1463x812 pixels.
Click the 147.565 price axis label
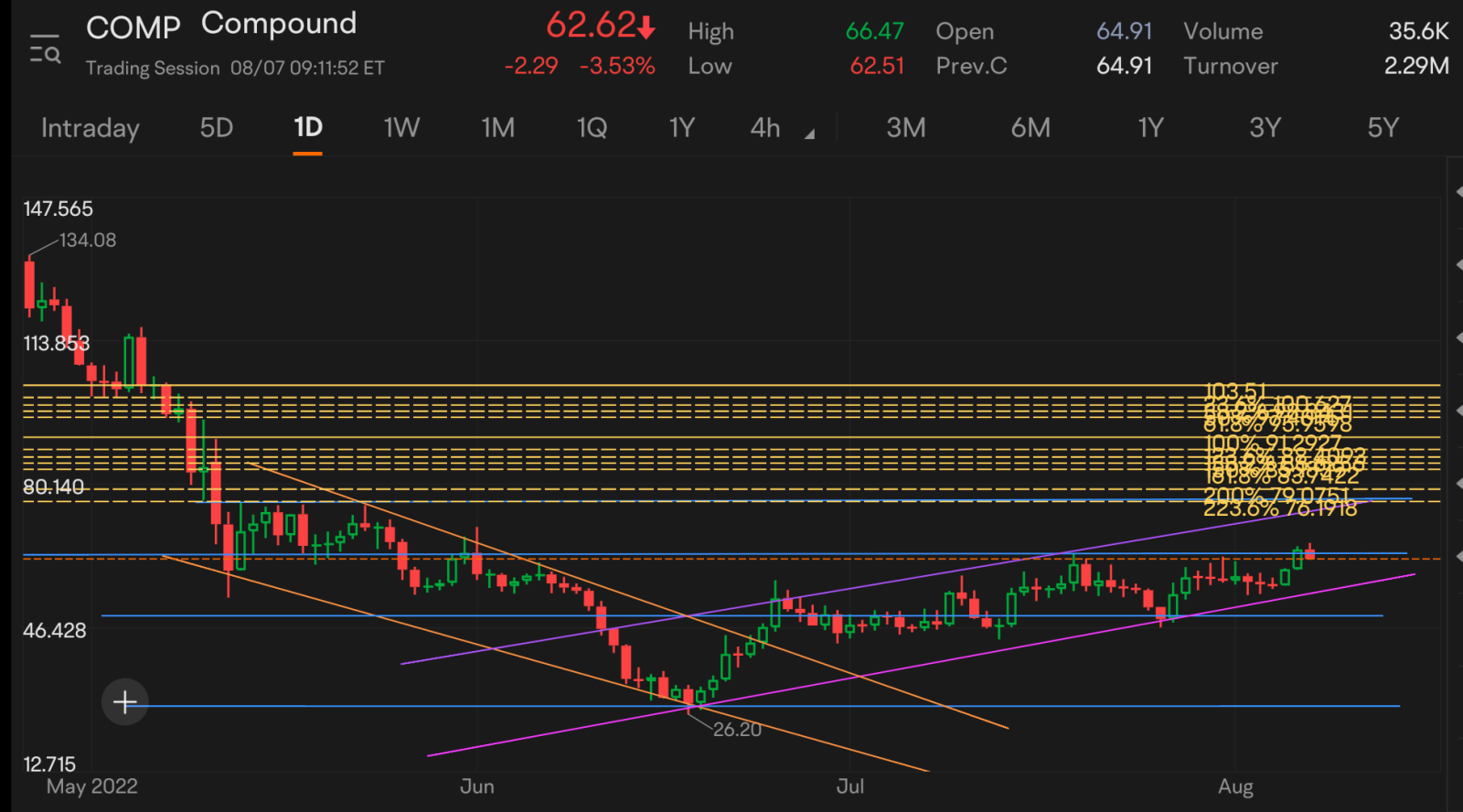pyautogui.click(x=59, y=209)
